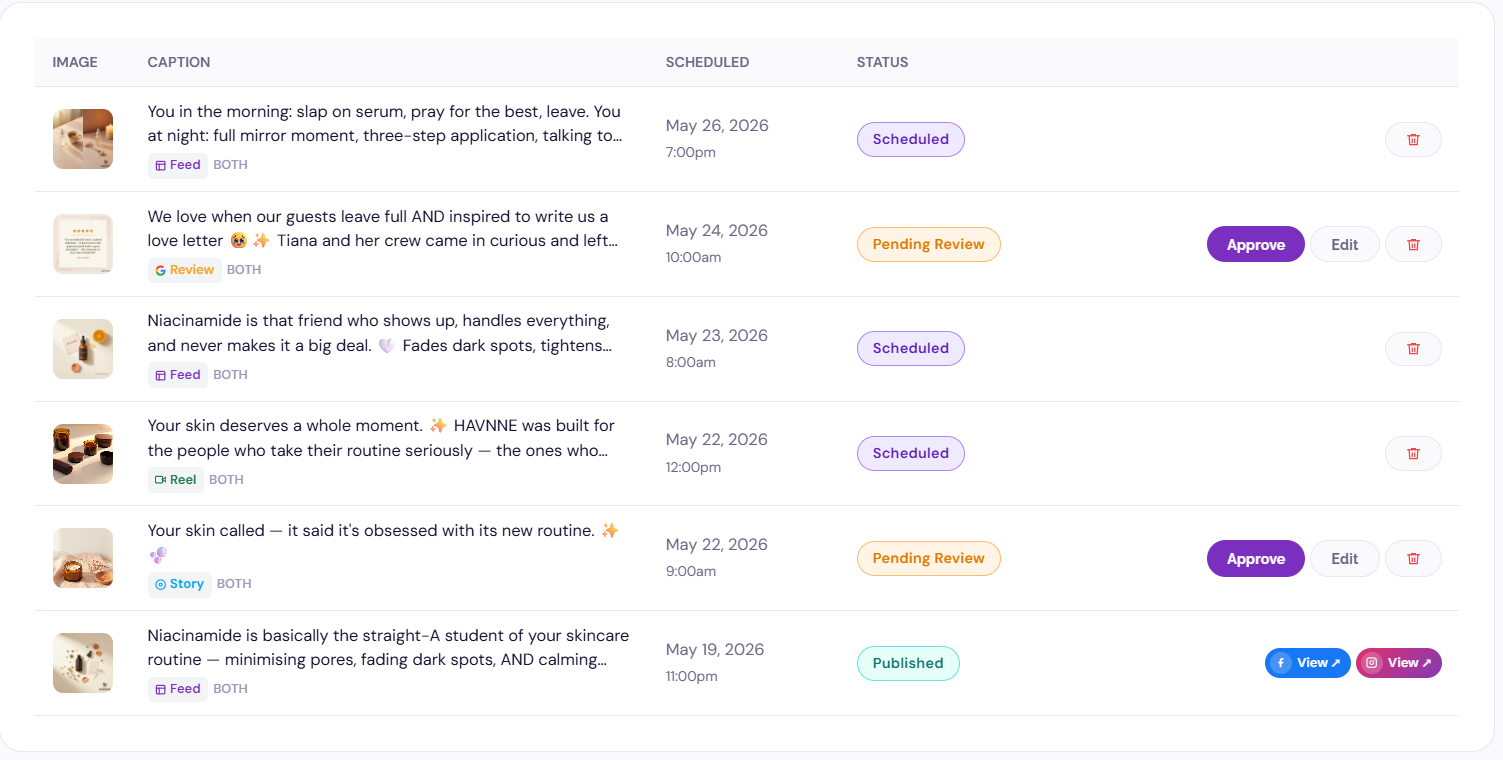
Task: Click the 12:00pm scheduled time
Action: 693,467
